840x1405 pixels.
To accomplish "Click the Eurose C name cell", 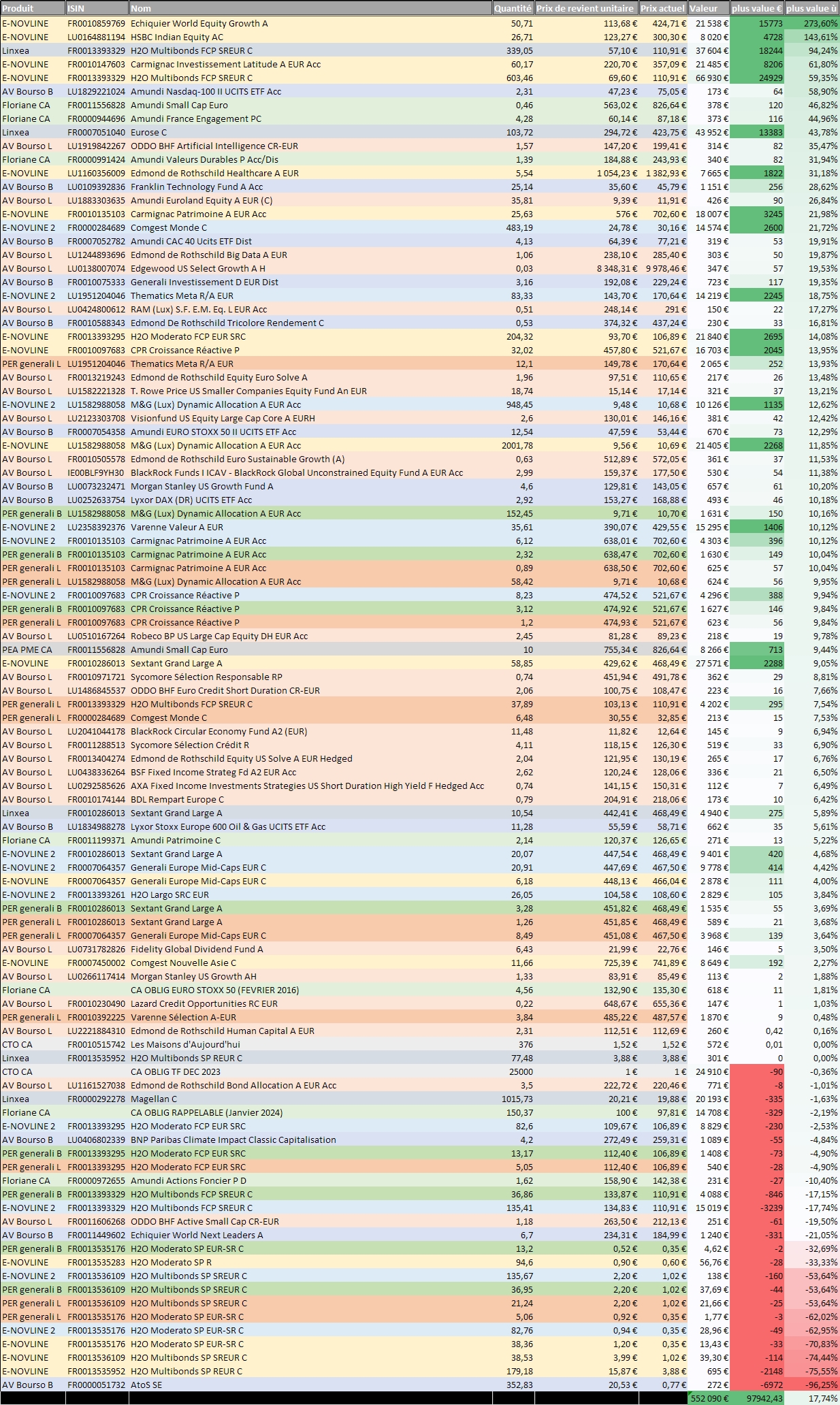I will point(310,132).
